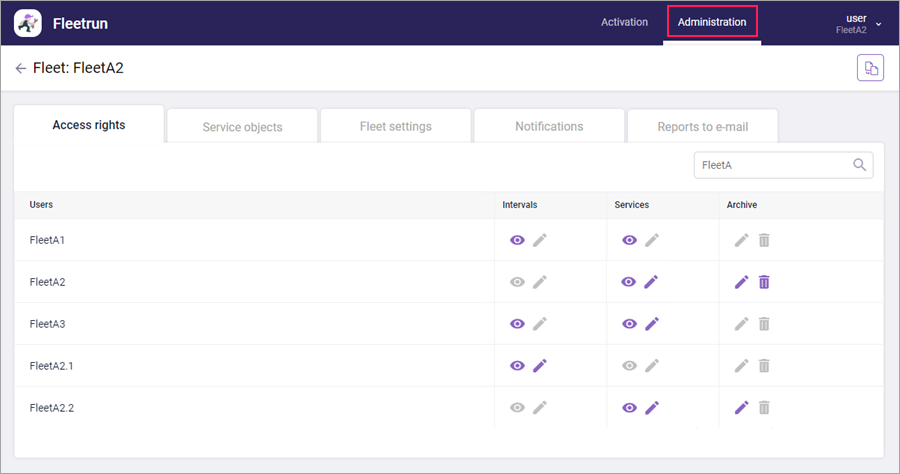The width and height of the screenshot is (900, 474).
Task: Switch to the Notifications tab
Action: (x=549, y=126)
